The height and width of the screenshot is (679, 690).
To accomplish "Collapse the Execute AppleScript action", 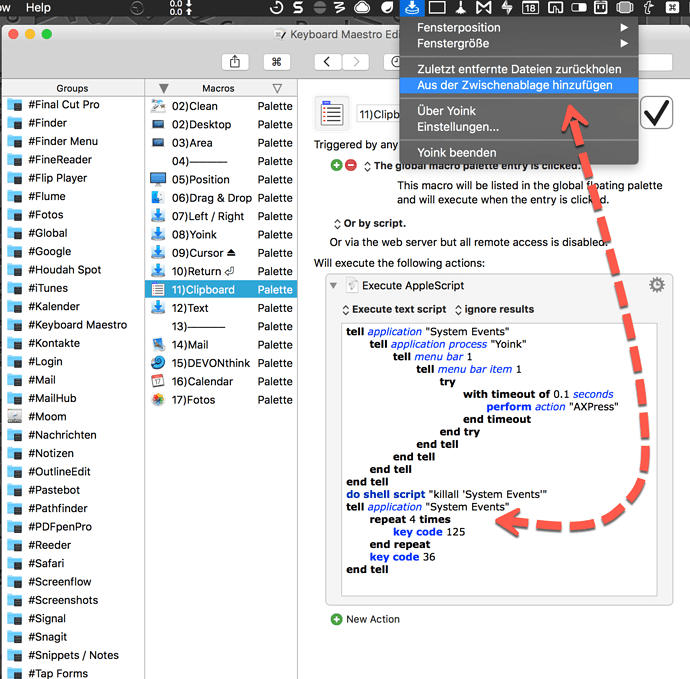I will click(334, 286).
